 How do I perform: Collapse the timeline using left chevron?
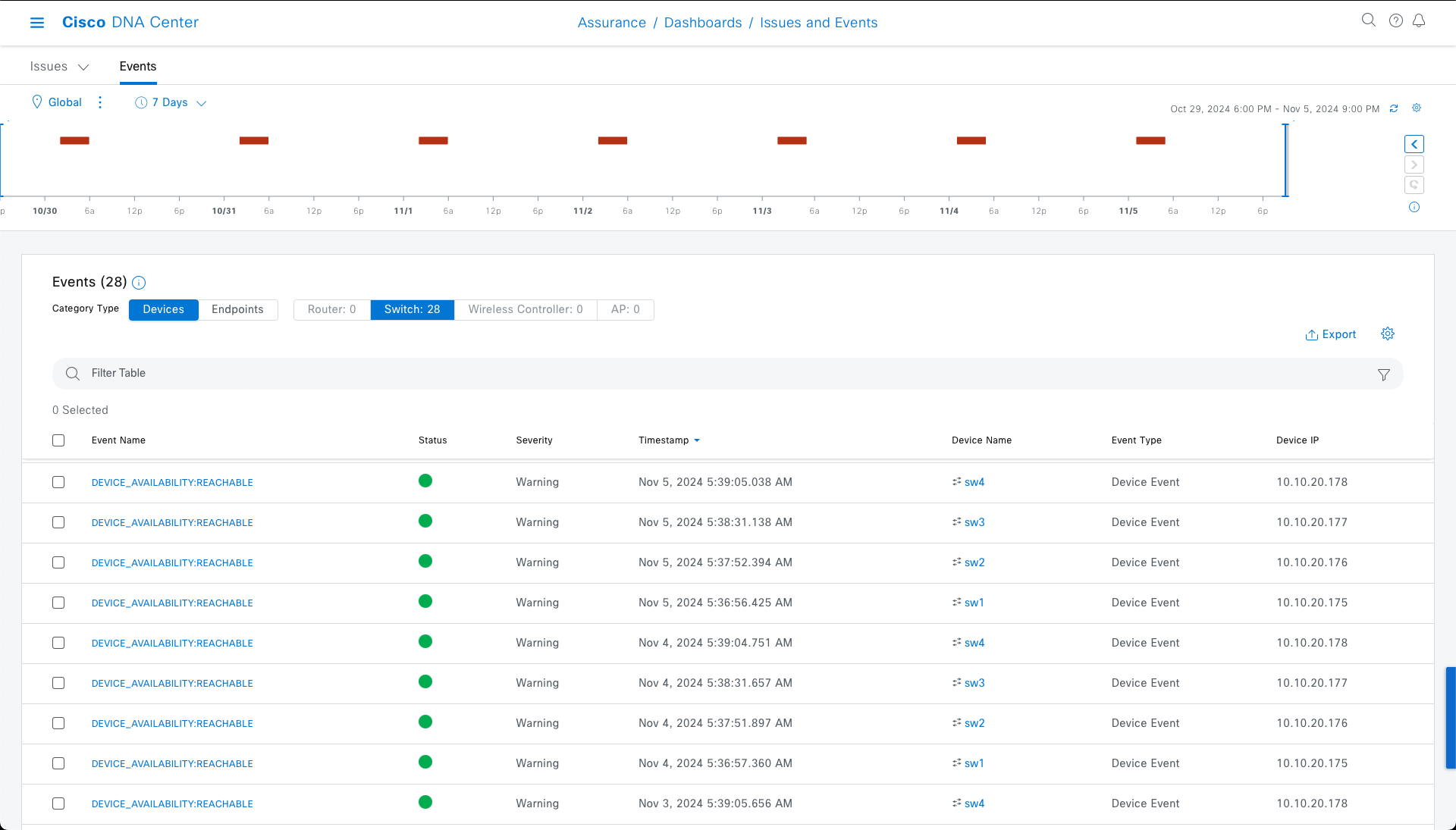click(x=1415, y=144)
